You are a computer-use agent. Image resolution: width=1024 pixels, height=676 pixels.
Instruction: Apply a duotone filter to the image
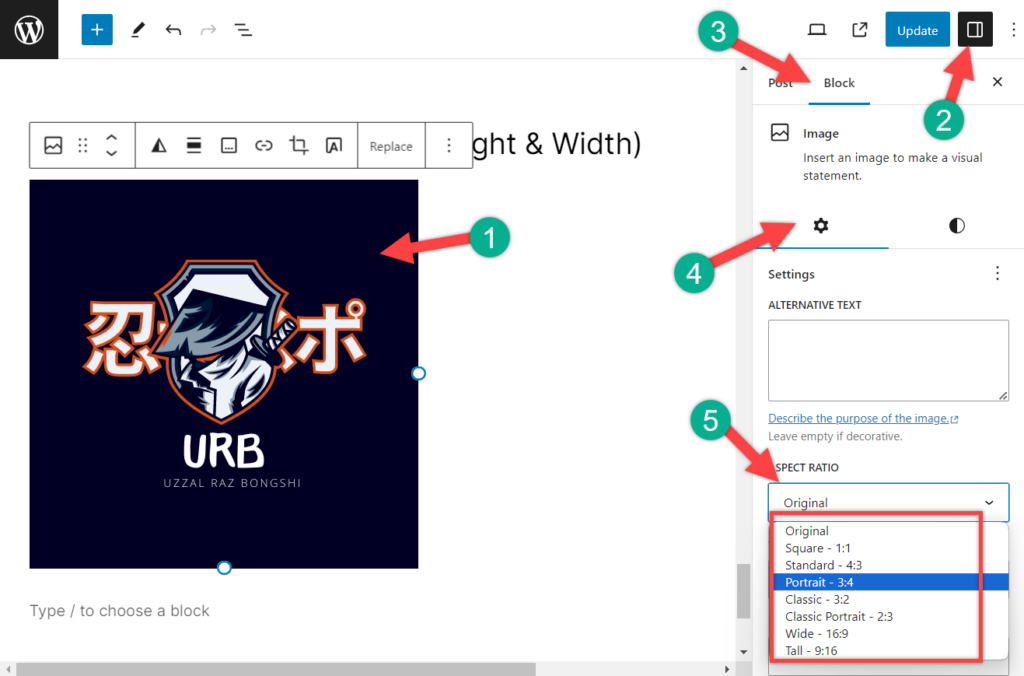pos(158,145)
